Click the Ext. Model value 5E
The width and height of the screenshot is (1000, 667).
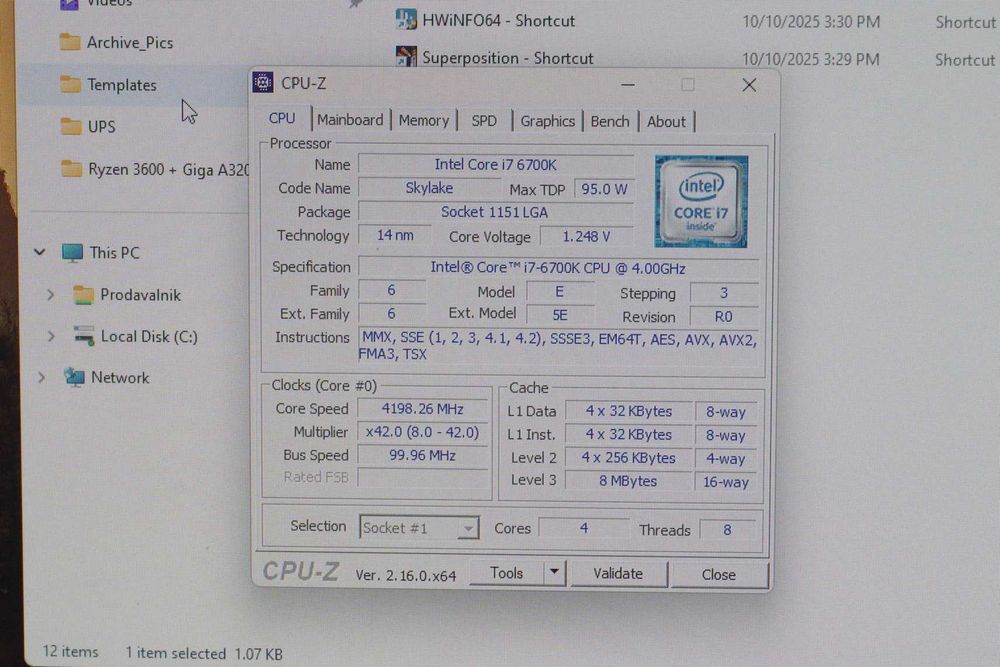[560, 314]
